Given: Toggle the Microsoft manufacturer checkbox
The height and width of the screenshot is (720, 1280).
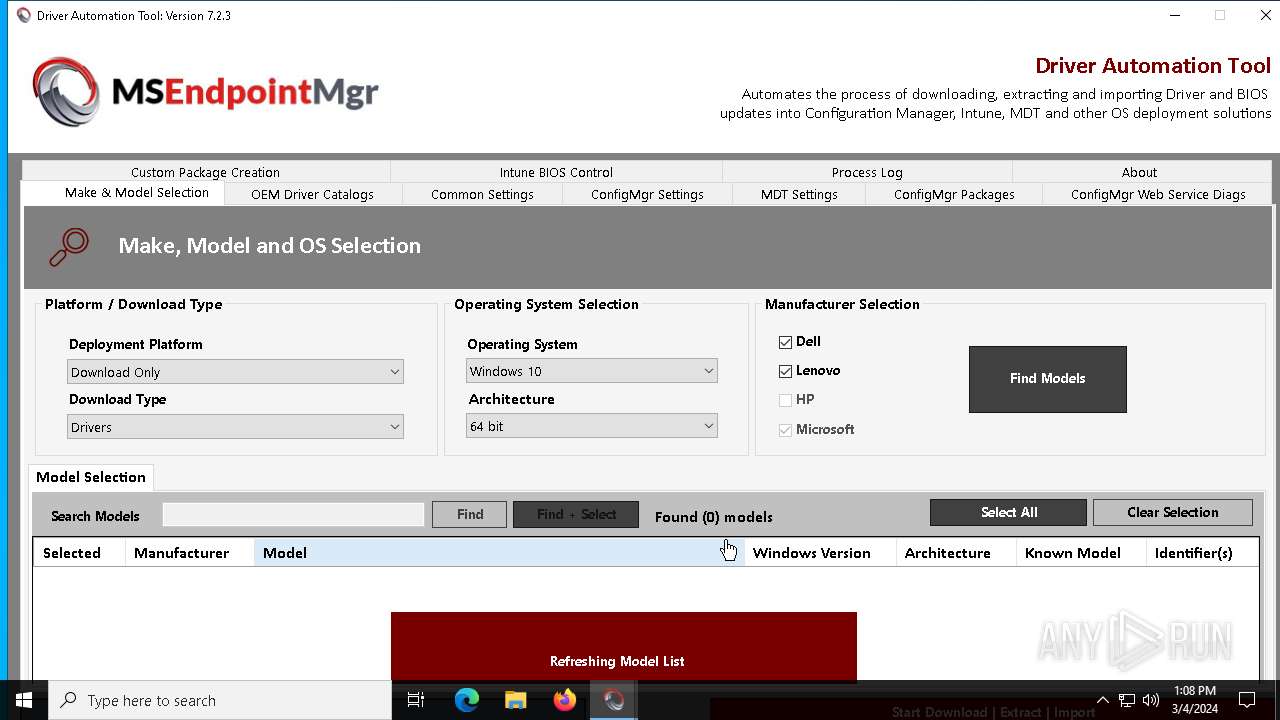Looking at the screenshot, I should tap(785, 430).
